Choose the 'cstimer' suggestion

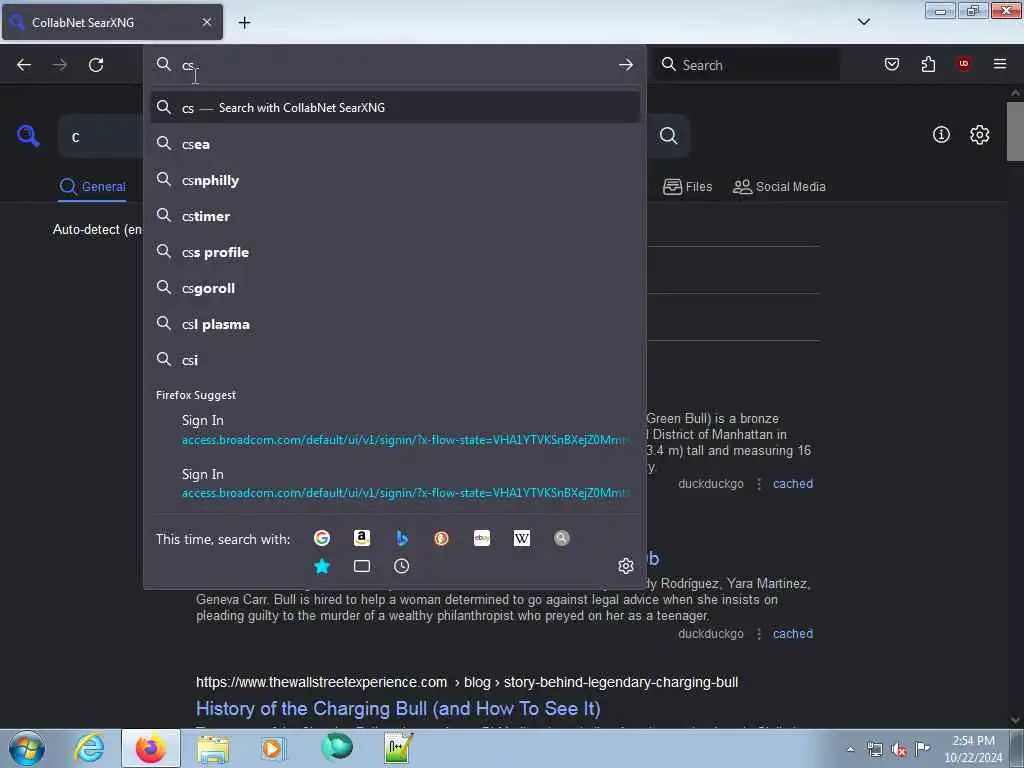395,216
